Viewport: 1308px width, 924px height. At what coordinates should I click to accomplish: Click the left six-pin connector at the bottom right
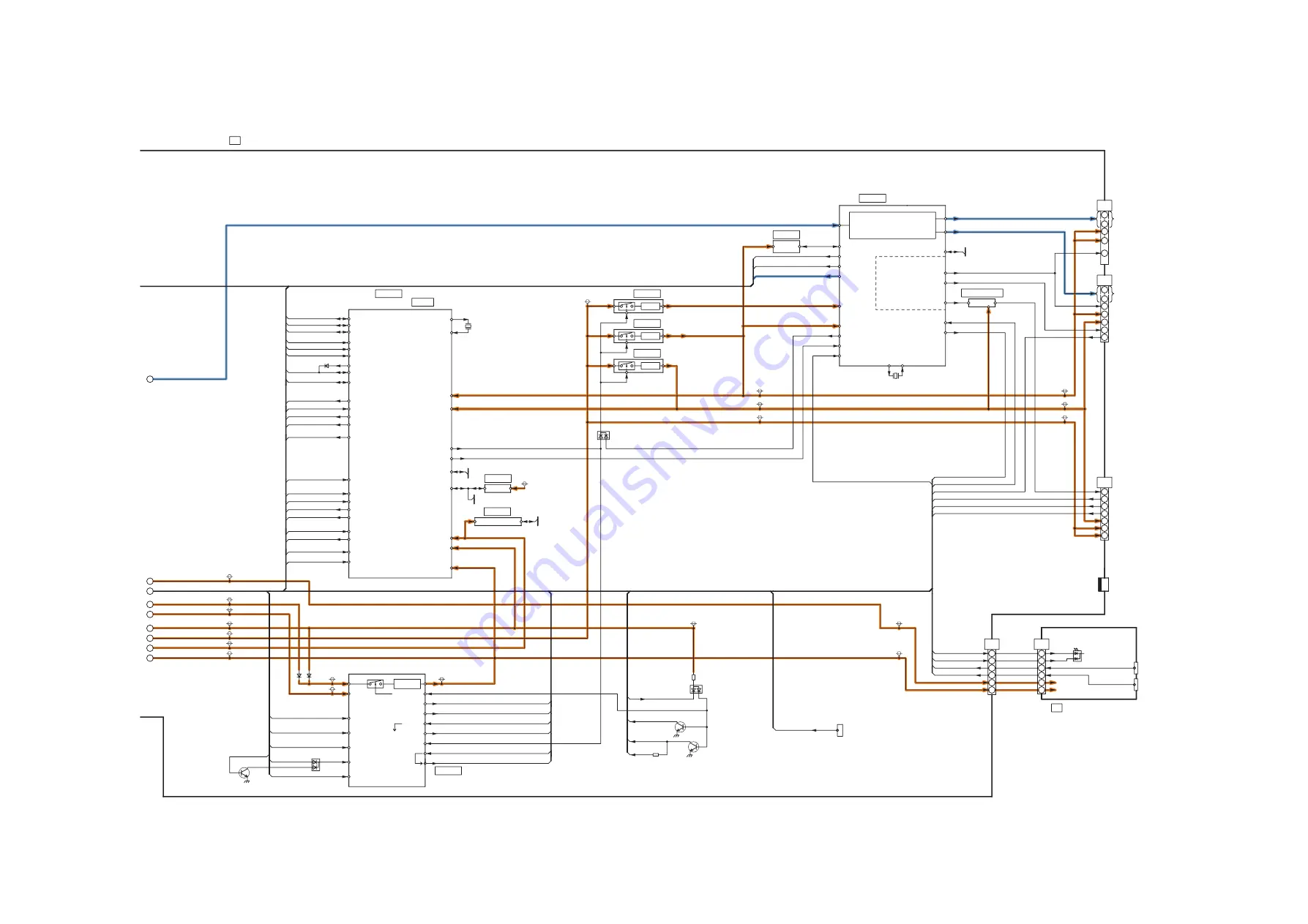pos(992,672)
